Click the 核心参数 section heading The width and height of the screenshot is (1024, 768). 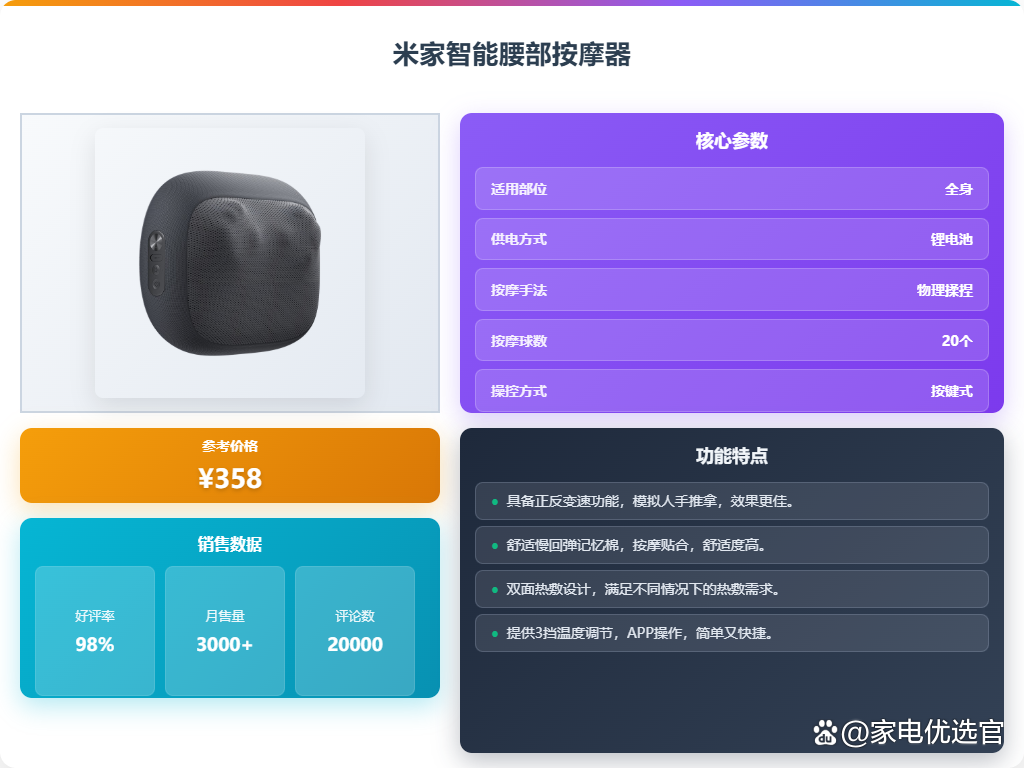pyautogui.click(x=731, y=140)
